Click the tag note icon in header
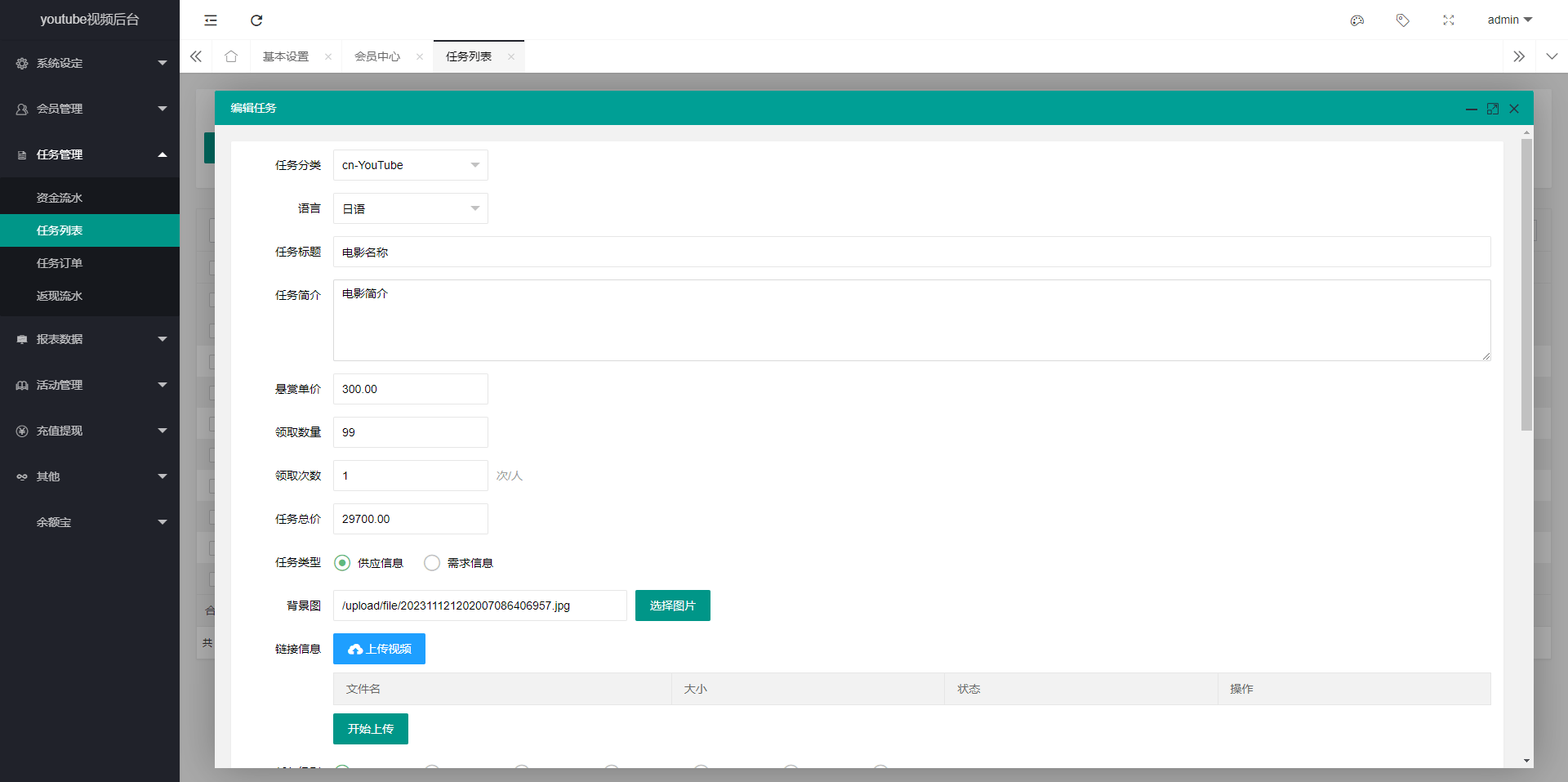This screenshot has width=1568, height=782. [1402, 20]
